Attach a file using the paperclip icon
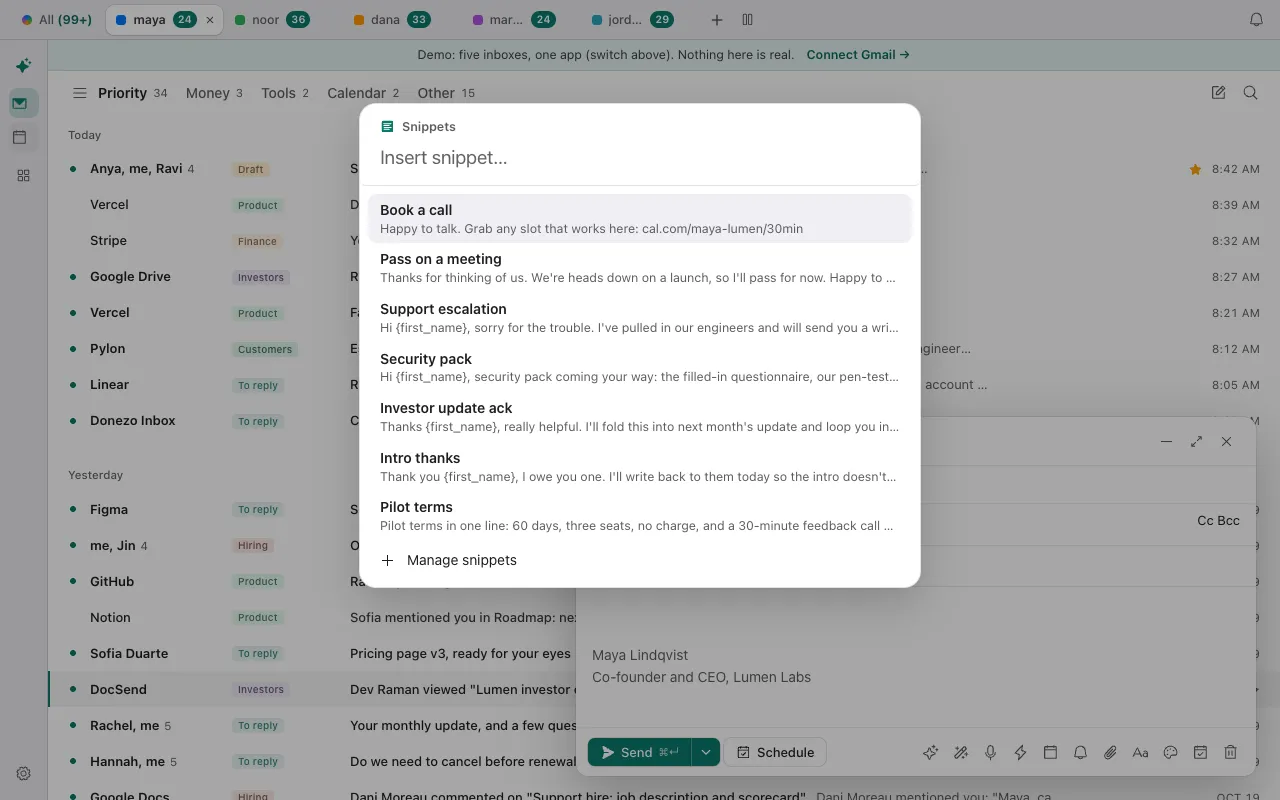The width and height of the screenshot is (1280, 800). pyautogui.click(x=1110, y=753)
